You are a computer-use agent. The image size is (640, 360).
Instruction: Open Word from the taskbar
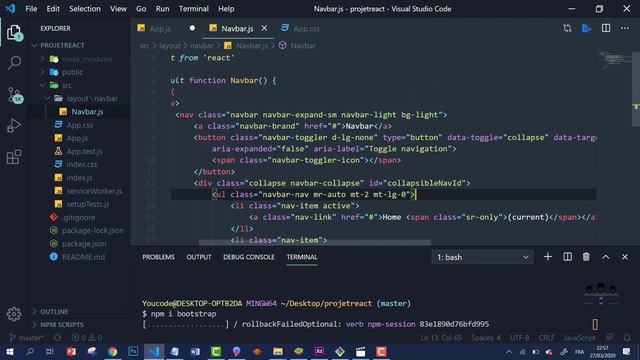click(x=195, y=351)
